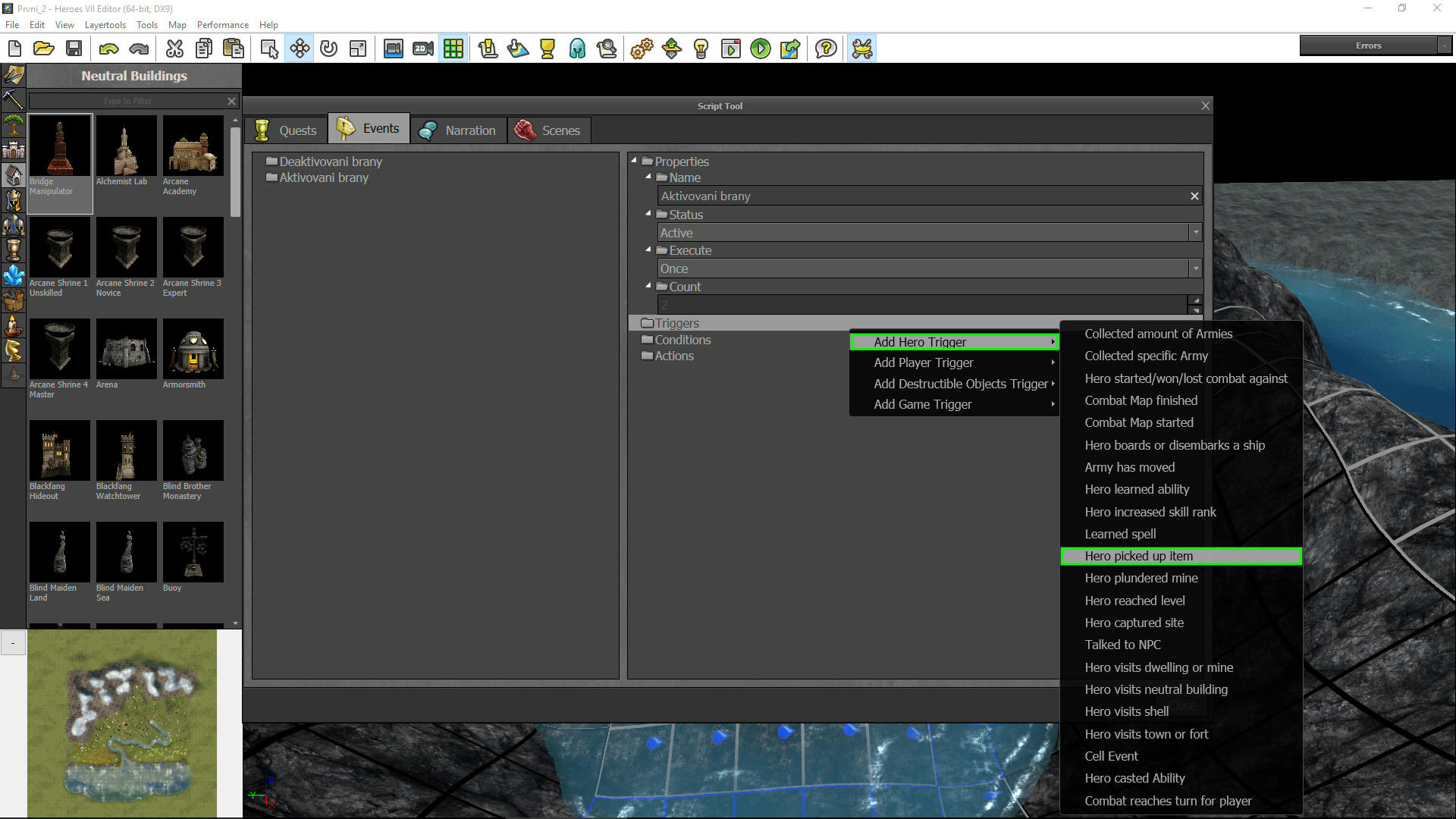The width and height of the screenshot is (1456, 819).
Task: Select the terrain paint brush palette
Action: (14, 75)
